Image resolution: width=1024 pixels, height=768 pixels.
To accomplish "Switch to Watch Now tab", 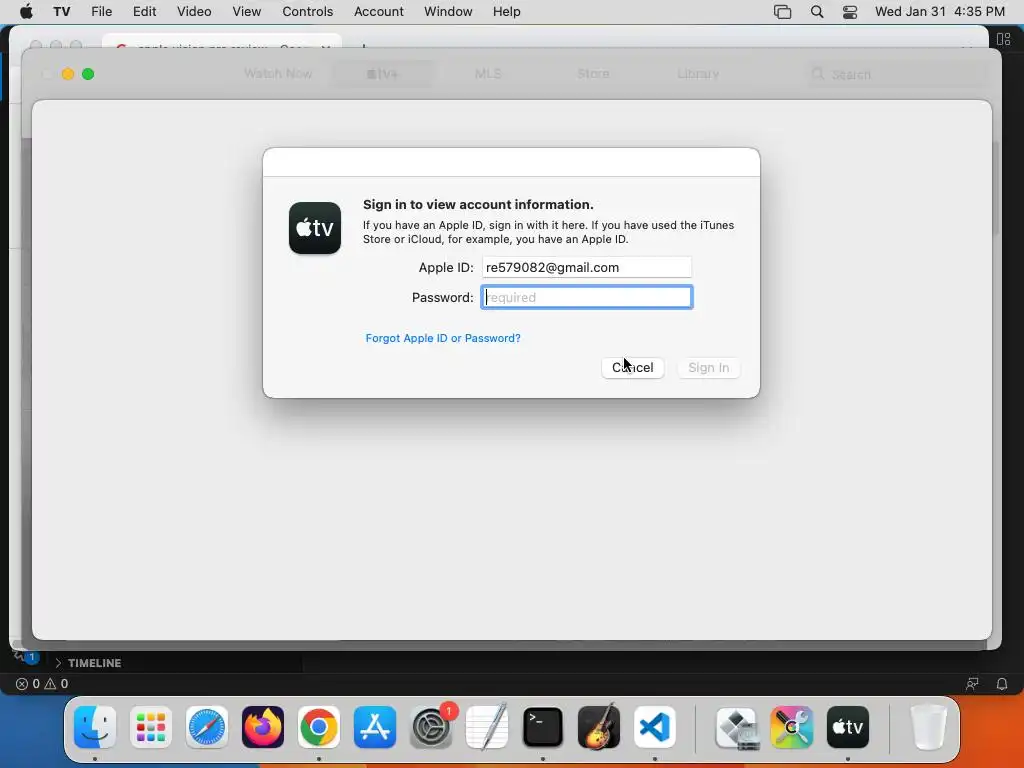I will pos(278,74).
